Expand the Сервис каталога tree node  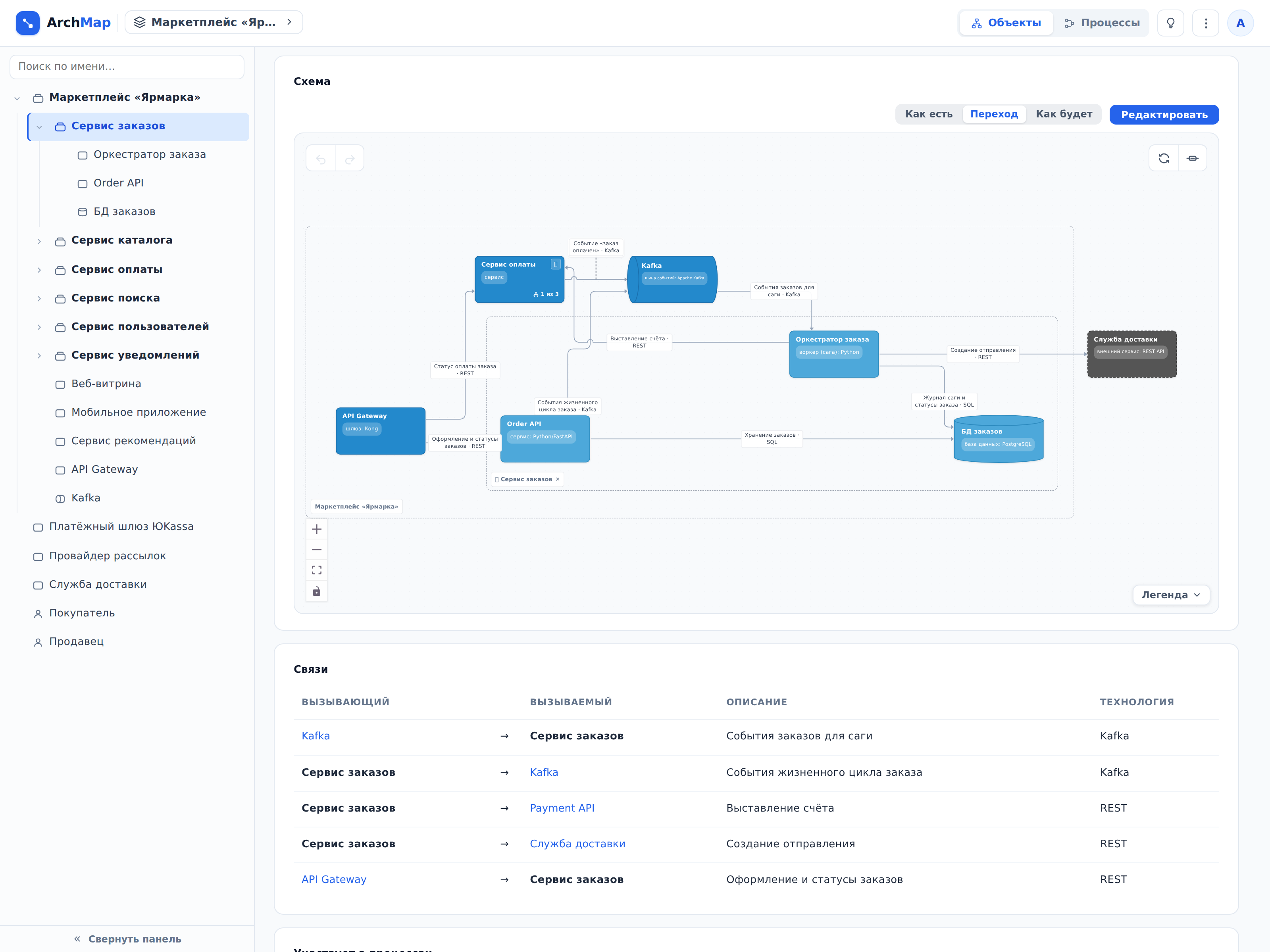point(39,241)
